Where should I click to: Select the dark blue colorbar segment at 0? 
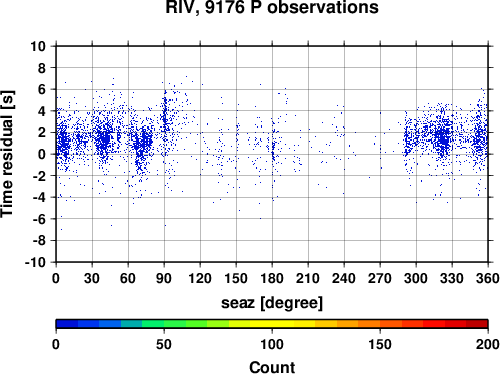tap(67, 324)
